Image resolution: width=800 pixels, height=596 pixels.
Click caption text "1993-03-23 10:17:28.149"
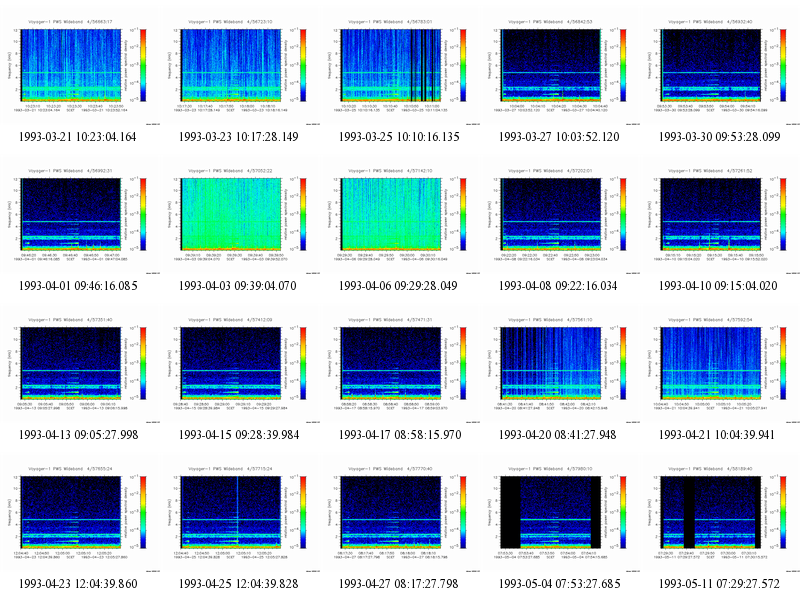coord(238,137)
